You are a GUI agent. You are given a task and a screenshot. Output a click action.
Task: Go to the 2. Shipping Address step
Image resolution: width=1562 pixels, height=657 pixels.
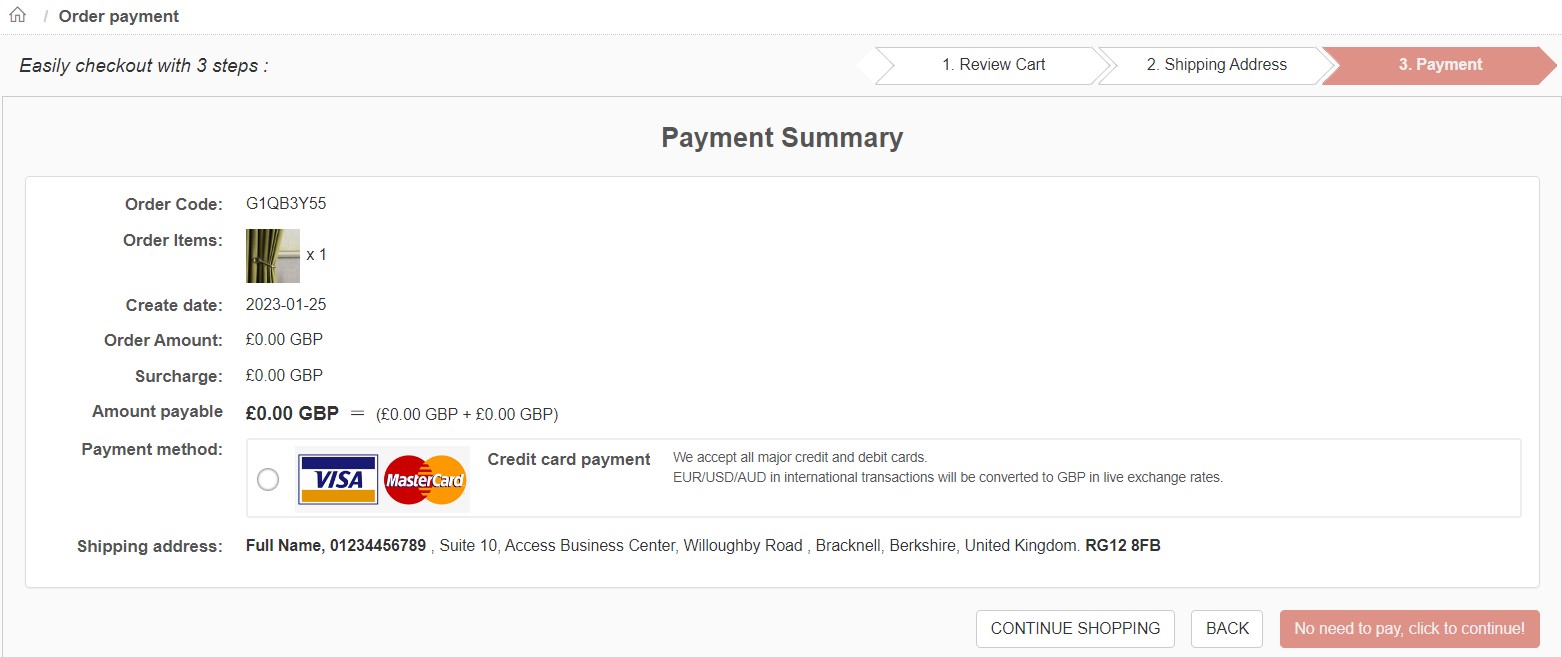click(1216, 65)
